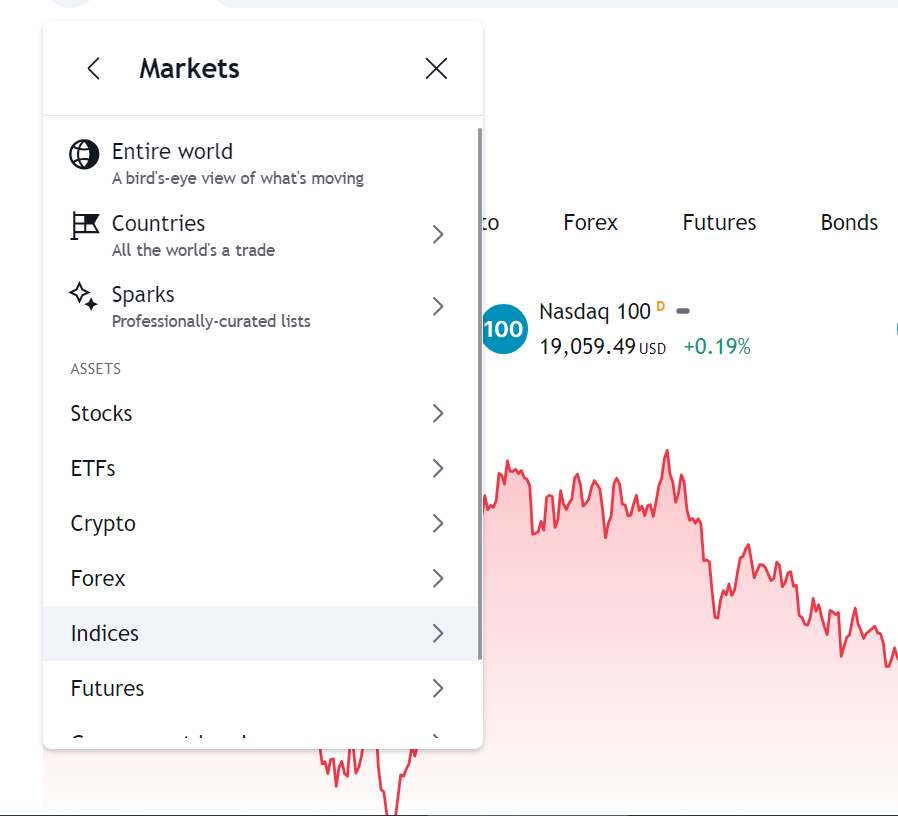Image resolution: width=898 pixels, height=816 pixels.
Task: Switch to the Futures tab on page
Action: click(x=719, y=222)
